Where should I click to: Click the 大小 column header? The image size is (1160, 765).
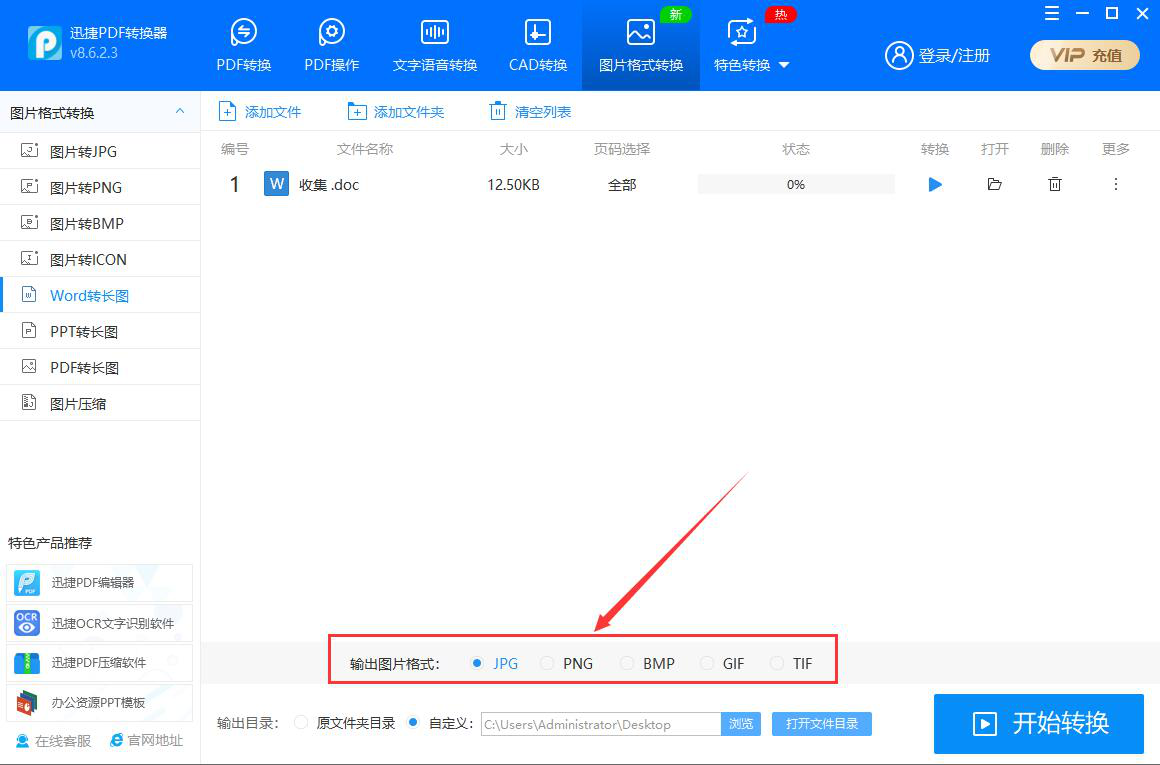(x=513, y=149)
